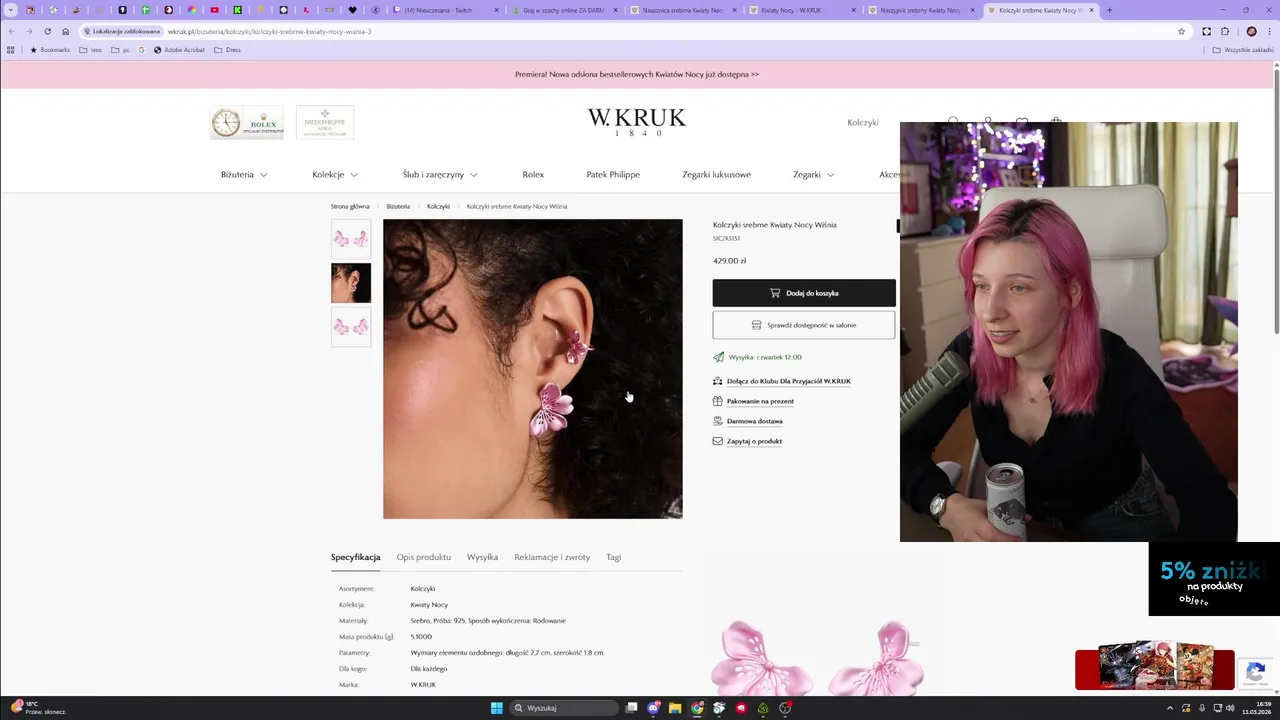Click the Rolex official distributor badge
Screen dimensions: 1280x720
coord(246,123)
